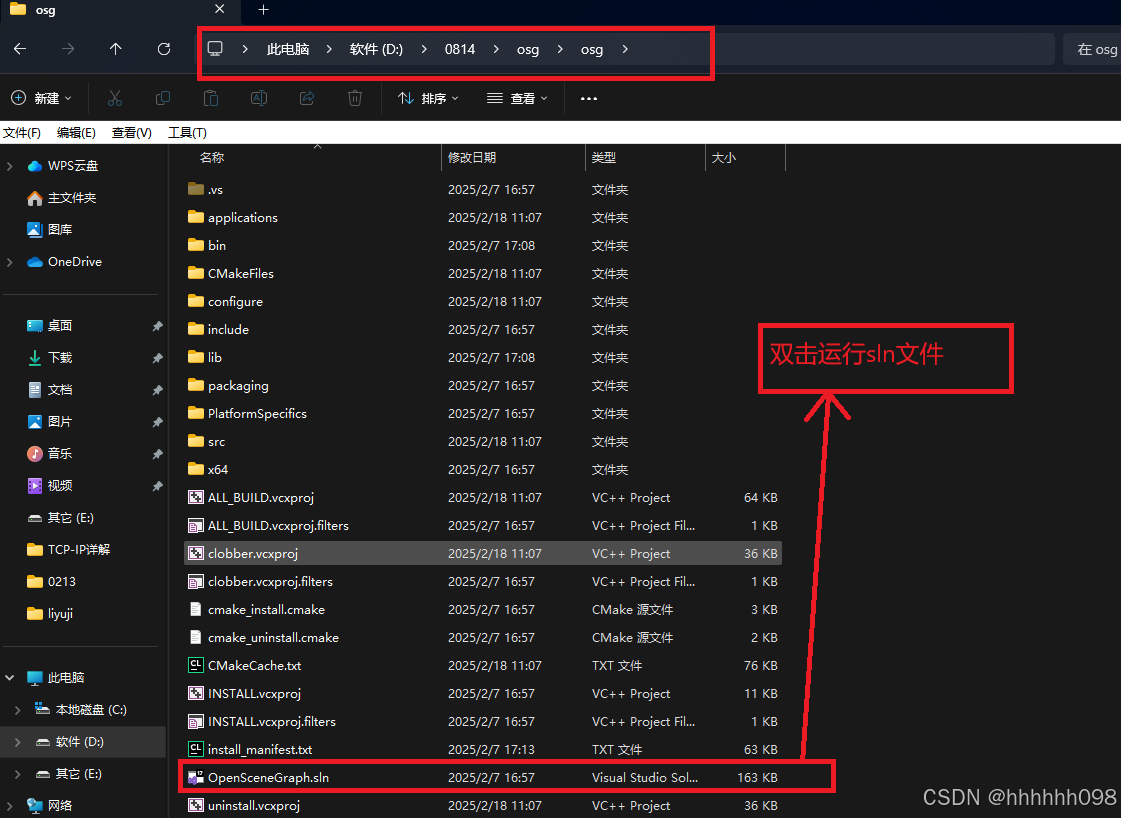Click the up-one-level arrow icon
This screenshot has height=818, width=1121.
coord(115,48)
